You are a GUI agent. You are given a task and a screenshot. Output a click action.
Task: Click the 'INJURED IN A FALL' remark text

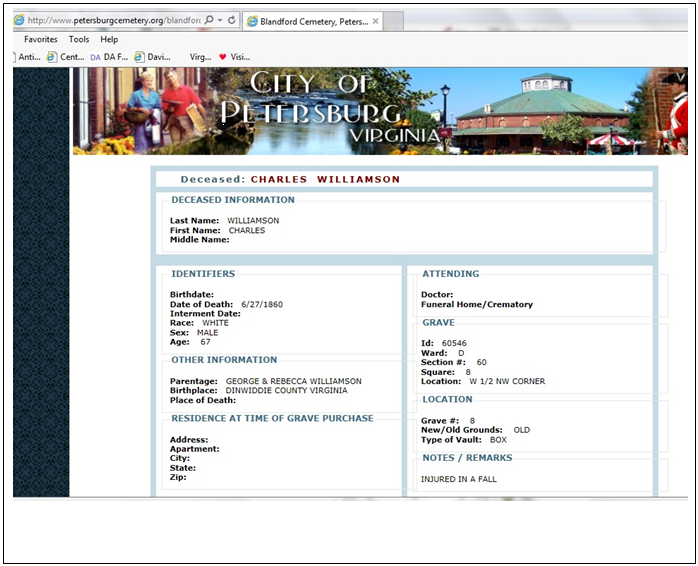pyautogui.click(x=459, y=479)
